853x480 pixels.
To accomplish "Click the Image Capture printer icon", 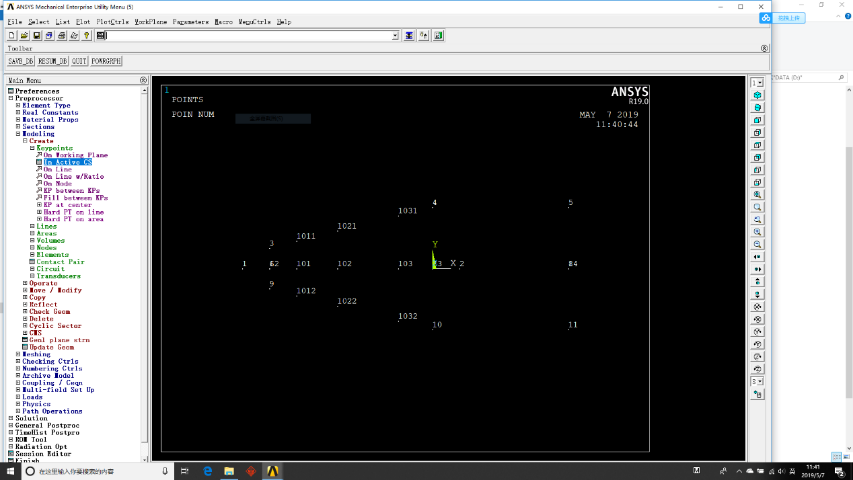I will [62, 35].
